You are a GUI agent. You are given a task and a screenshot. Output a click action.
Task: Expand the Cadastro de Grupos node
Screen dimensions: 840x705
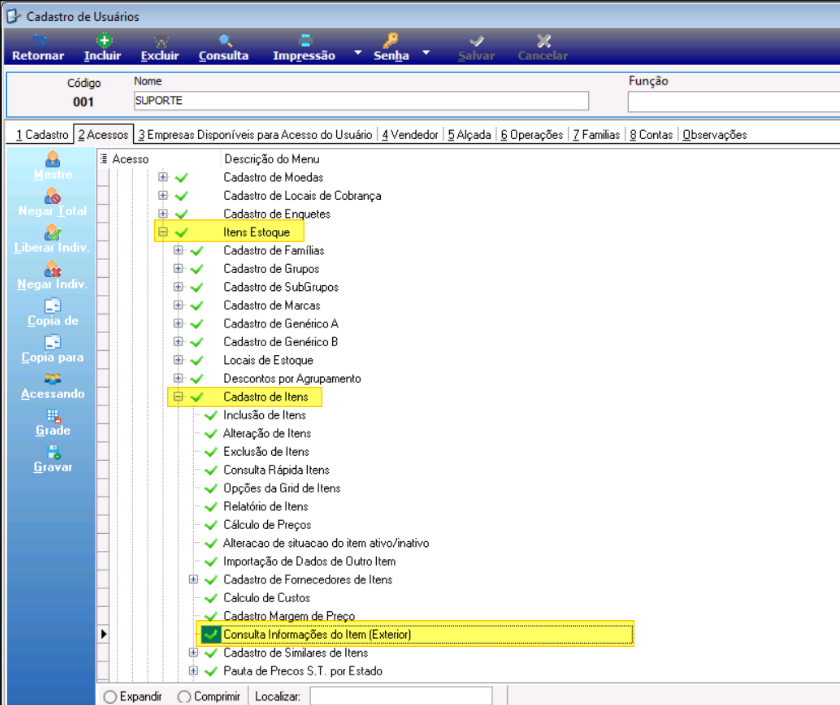(178, 268)
